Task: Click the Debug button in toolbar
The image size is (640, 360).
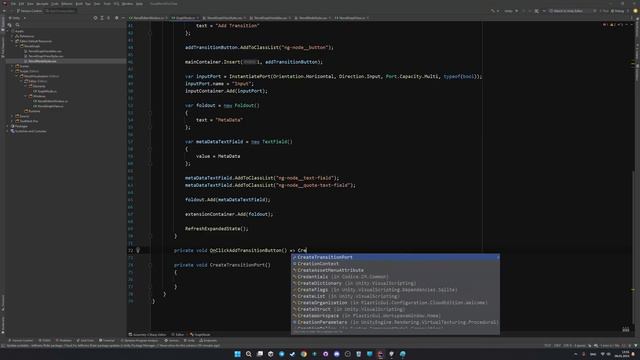Action: [618, 11]
